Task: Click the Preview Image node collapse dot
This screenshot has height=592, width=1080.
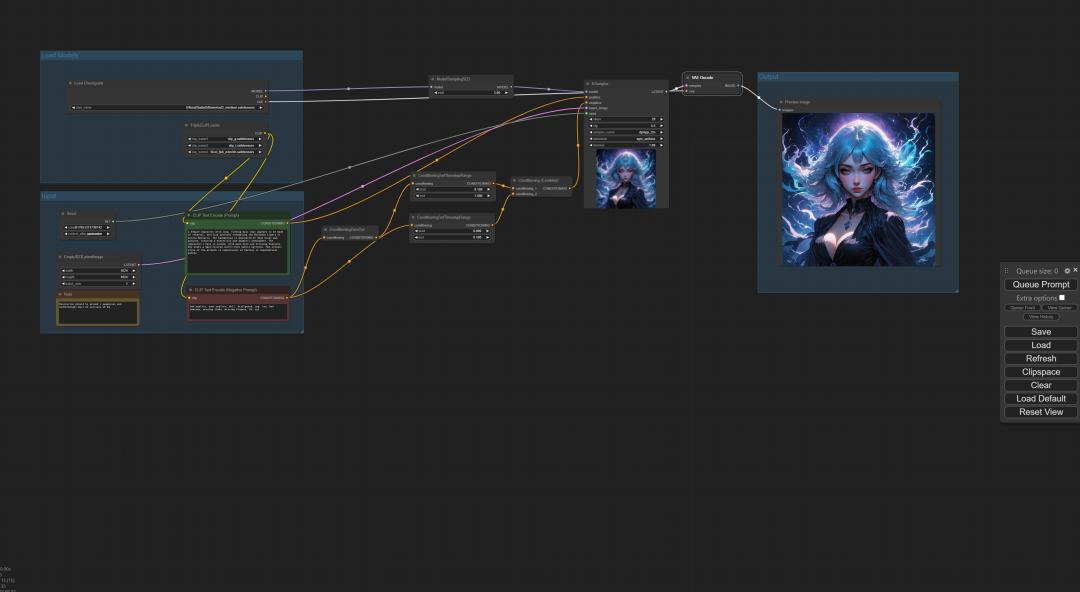Action: tap(780, 102)
